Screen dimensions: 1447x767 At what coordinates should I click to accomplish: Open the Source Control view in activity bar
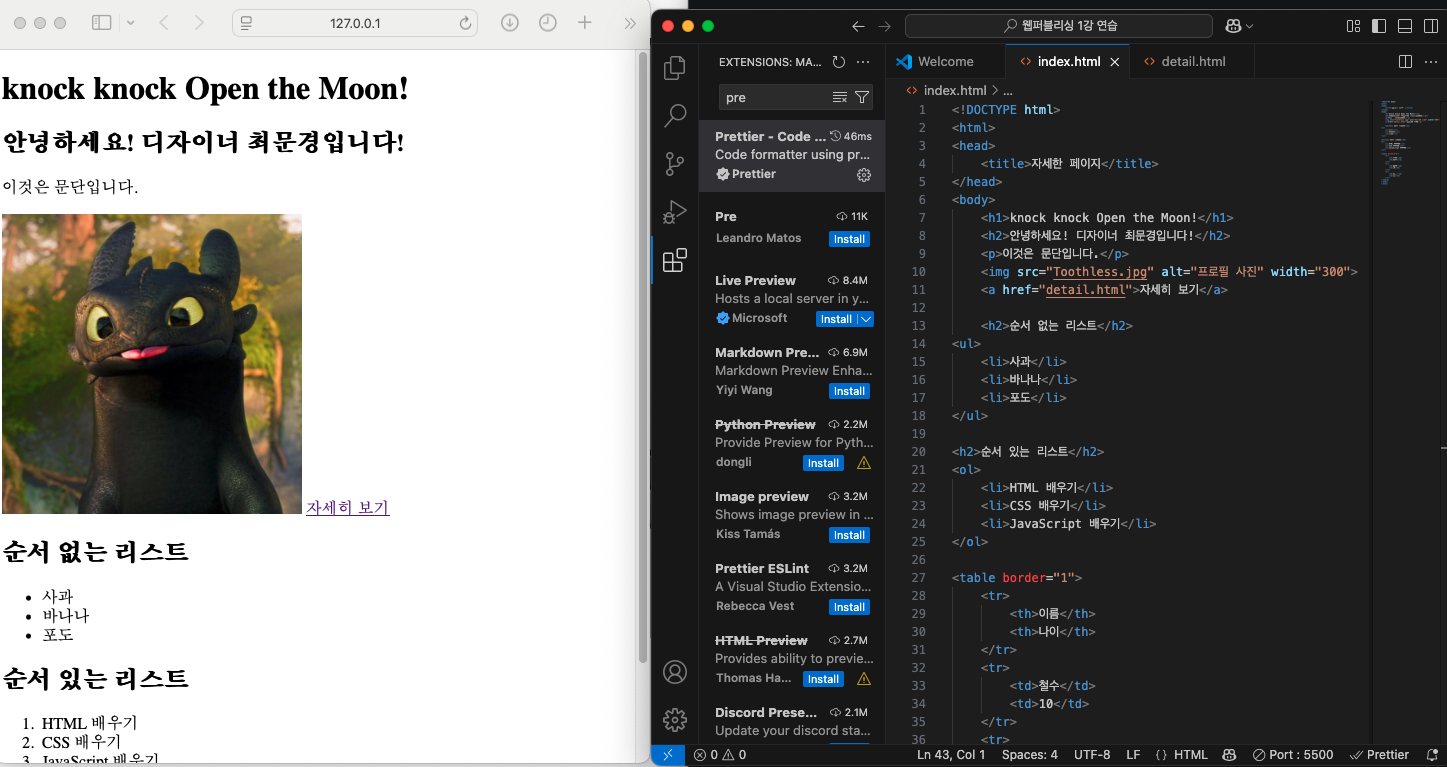(675, 164)
